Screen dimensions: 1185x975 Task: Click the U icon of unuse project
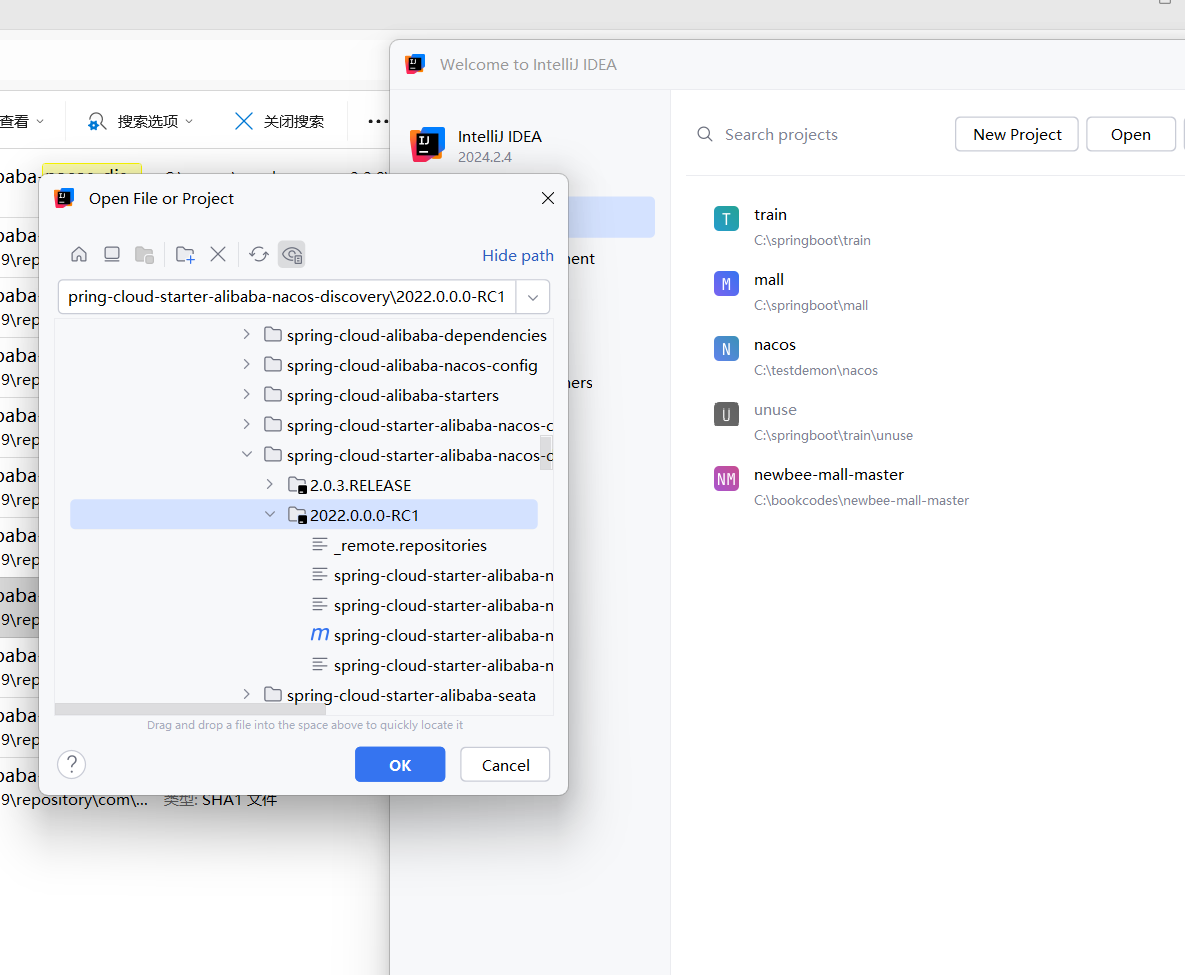pos(726,413)
